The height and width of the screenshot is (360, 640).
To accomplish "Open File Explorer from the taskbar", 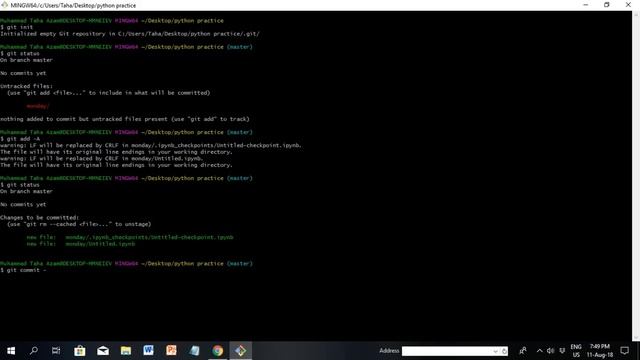I will click(x=126, y=351).
